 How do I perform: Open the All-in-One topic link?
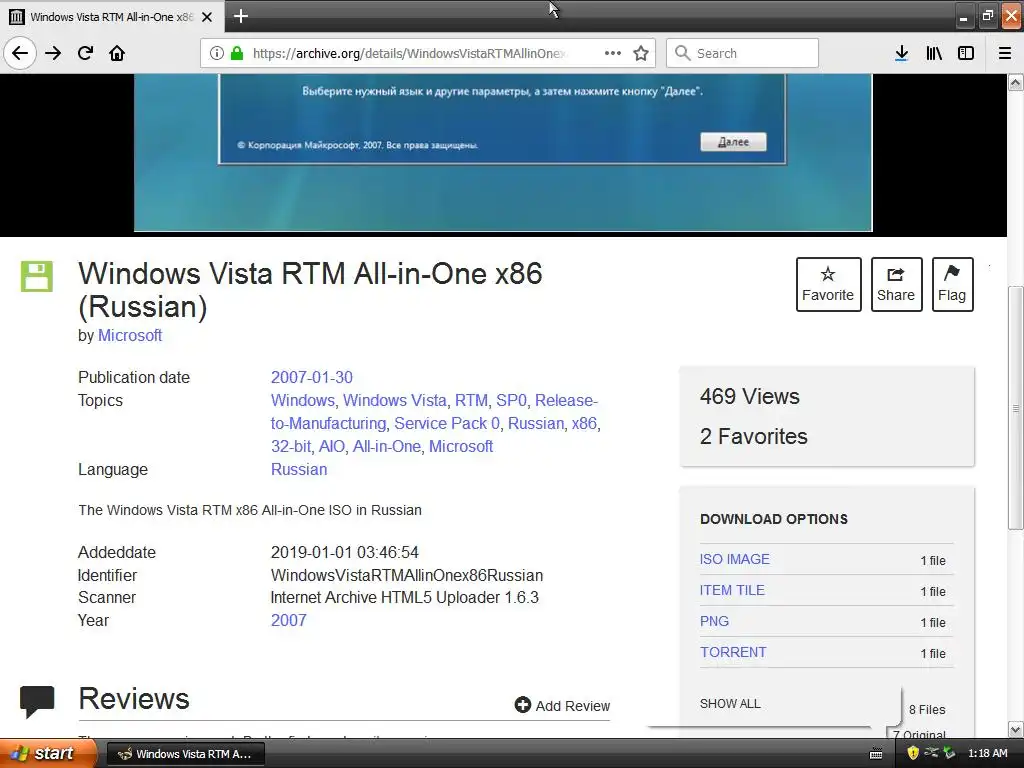coord(387,446)
